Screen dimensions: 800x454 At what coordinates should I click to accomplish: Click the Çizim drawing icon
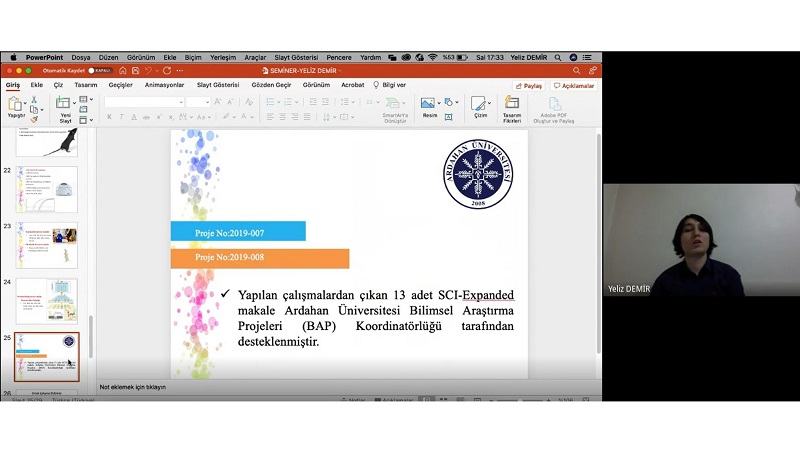point(478,103)
